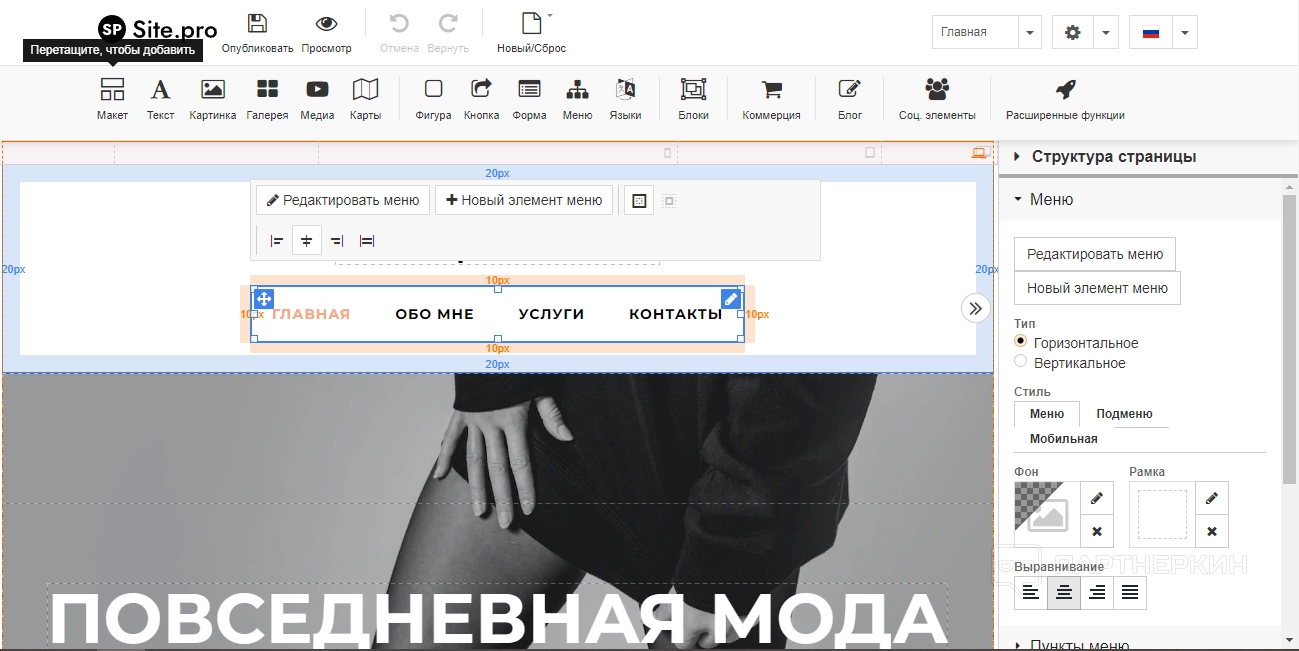Image resolution: width=1299 pixels, height=651 pixels.
Task: Click Редактировать меню in side panel
Action: point(1095,254)
